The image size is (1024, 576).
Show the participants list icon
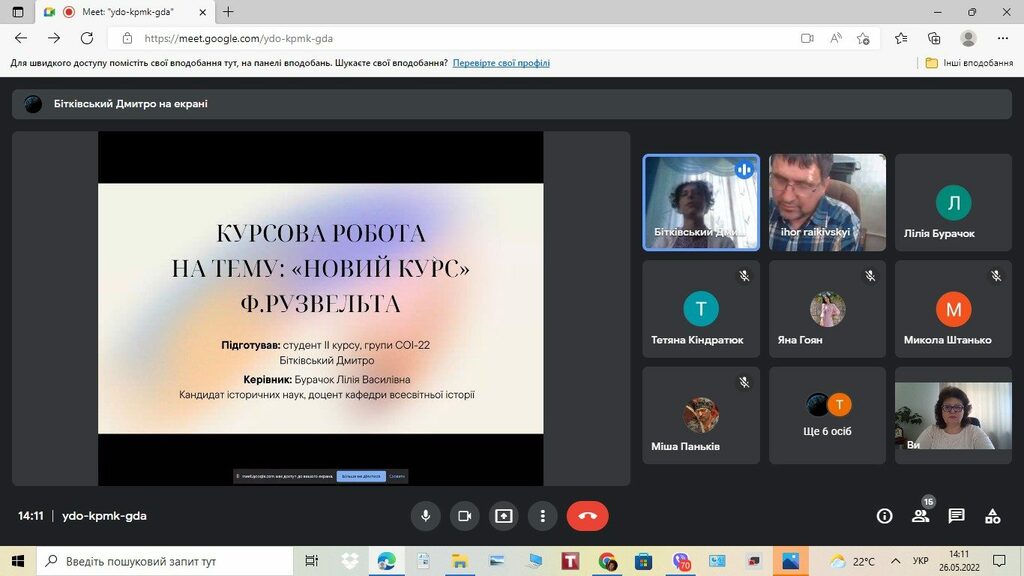tap(920, 516)
